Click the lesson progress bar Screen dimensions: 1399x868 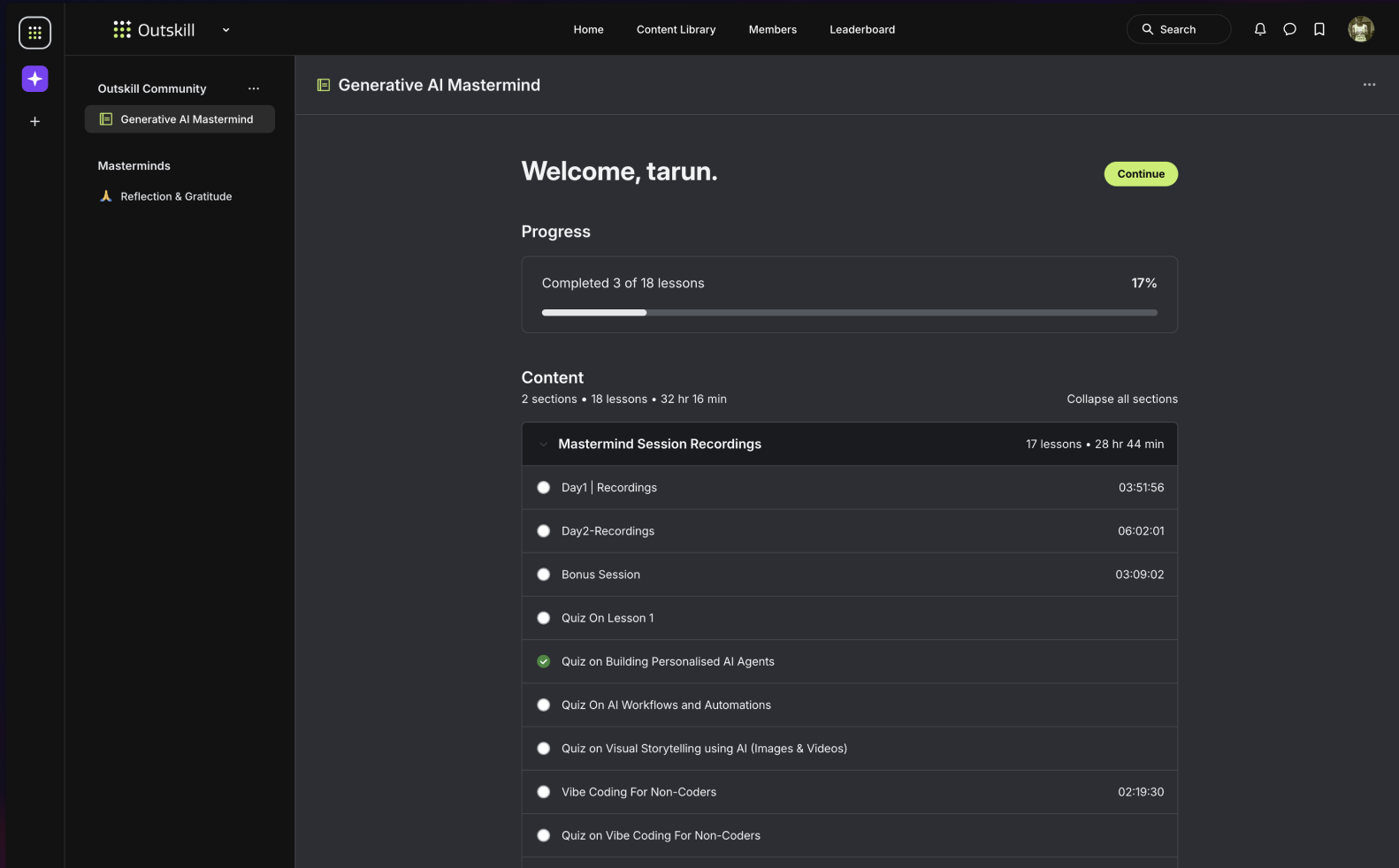pyautogui.click(x=849, y=313)
